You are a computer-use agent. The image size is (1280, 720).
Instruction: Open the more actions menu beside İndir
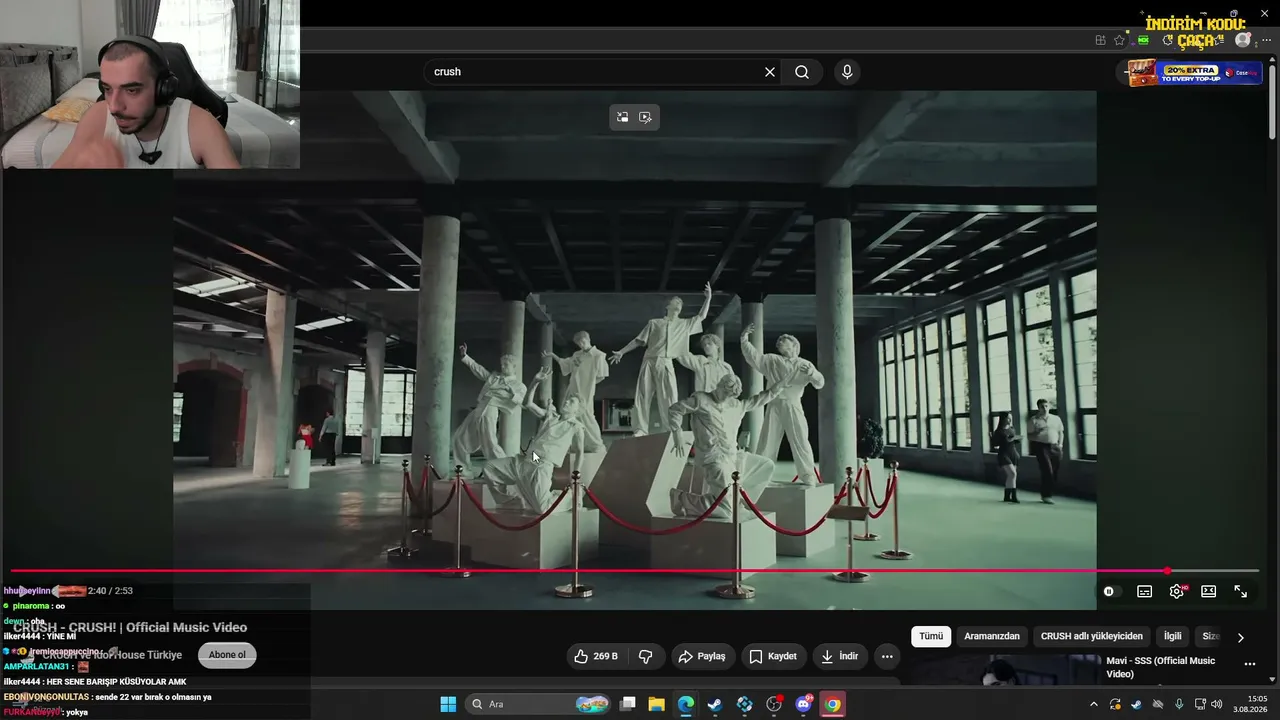coord(887,656)
